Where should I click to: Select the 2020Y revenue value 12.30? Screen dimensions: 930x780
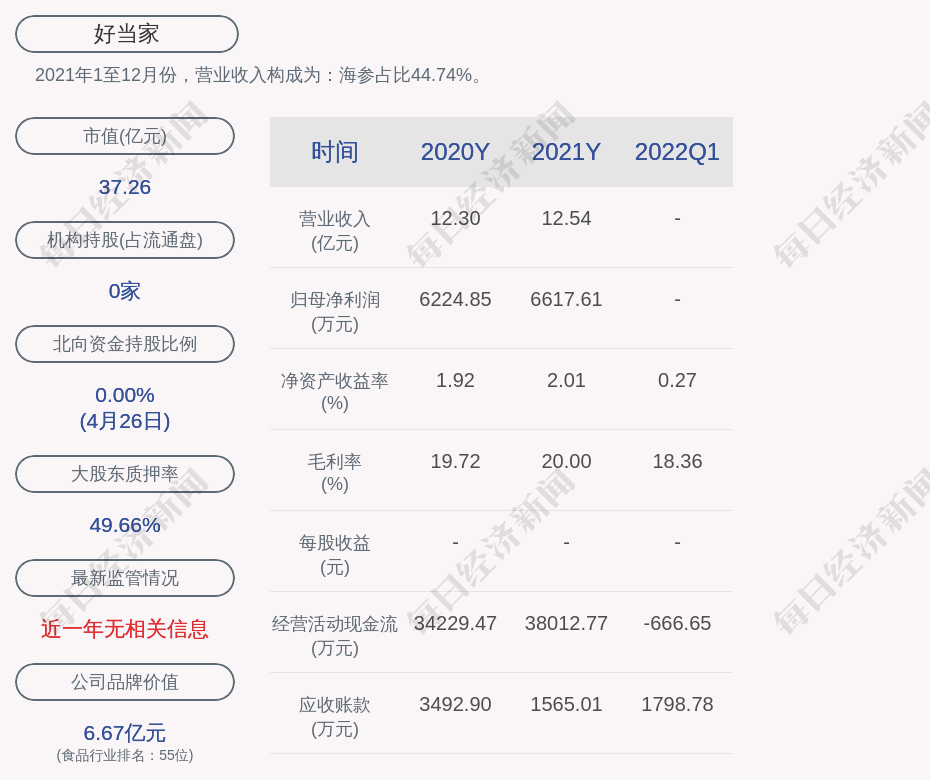pyautogui.click(x=456, y=219)
